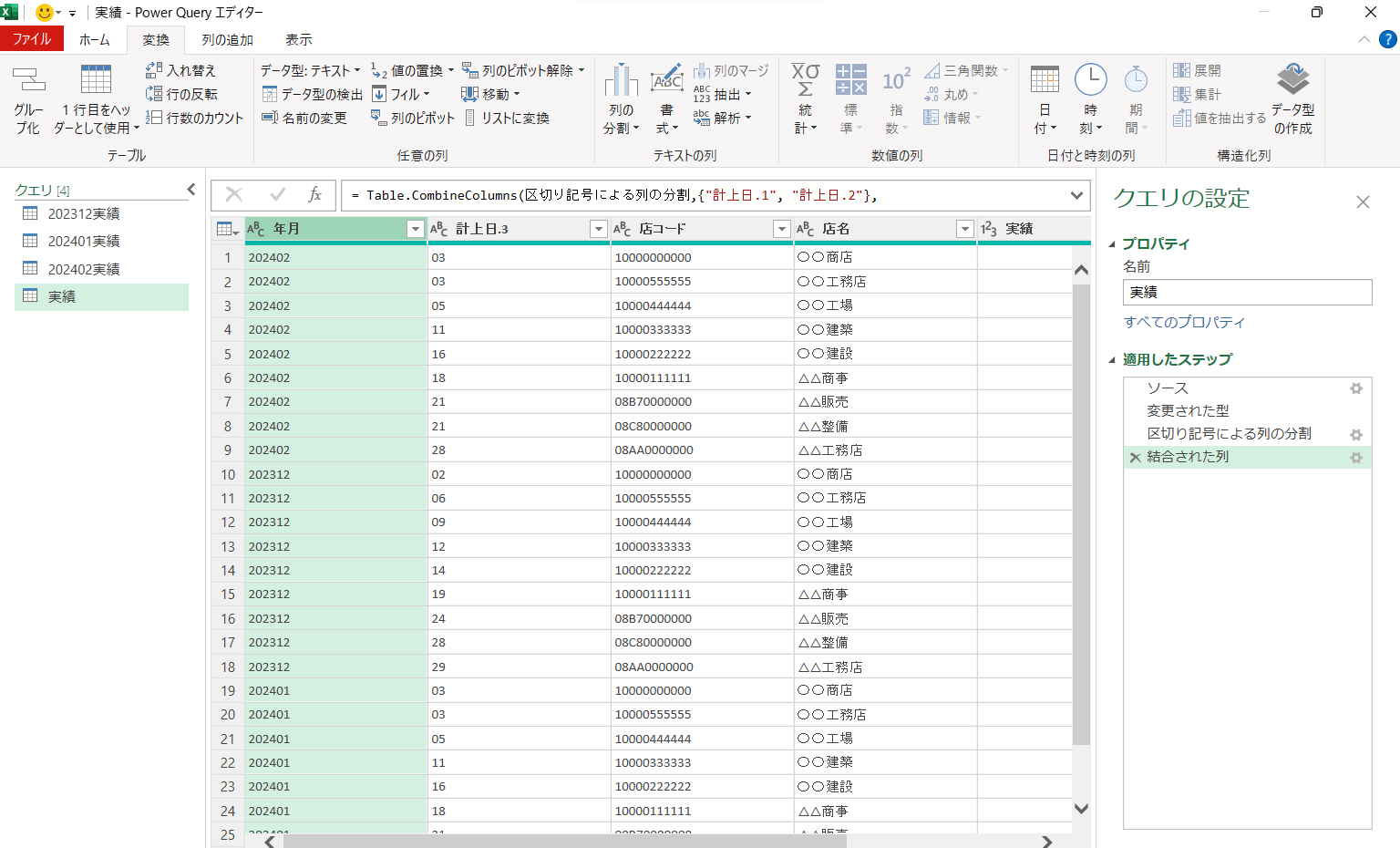The height and width of the screenshot is (848, 1400).
Task: Open Statistics (統計) tool
Action: tap(805, 100)
